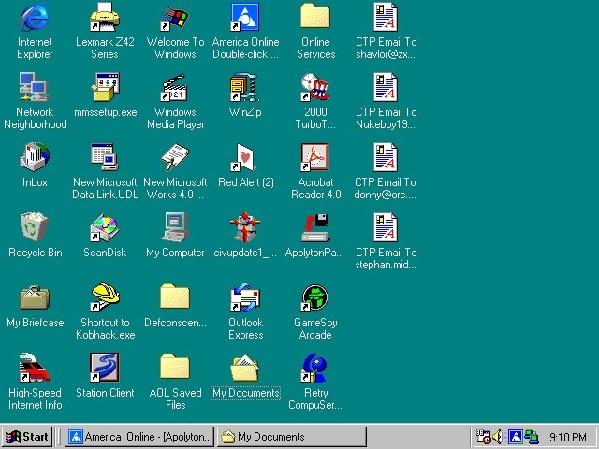Image resolution: width=599 pixels, height=449 pixels.
Task: Select the CTP Email To stephan.mid document
Action: point(385,227)
